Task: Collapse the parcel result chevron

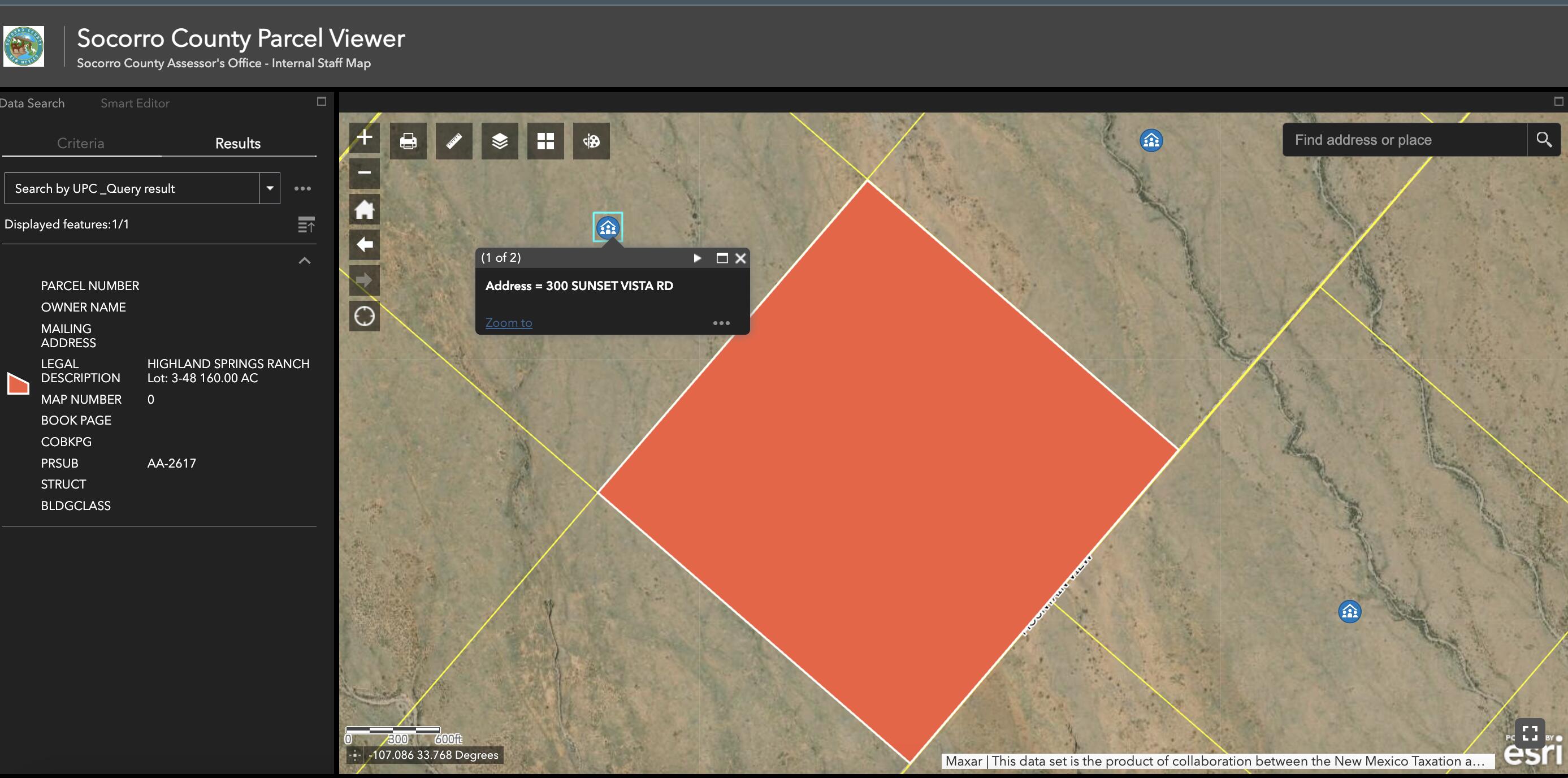Action: point(304,261)
